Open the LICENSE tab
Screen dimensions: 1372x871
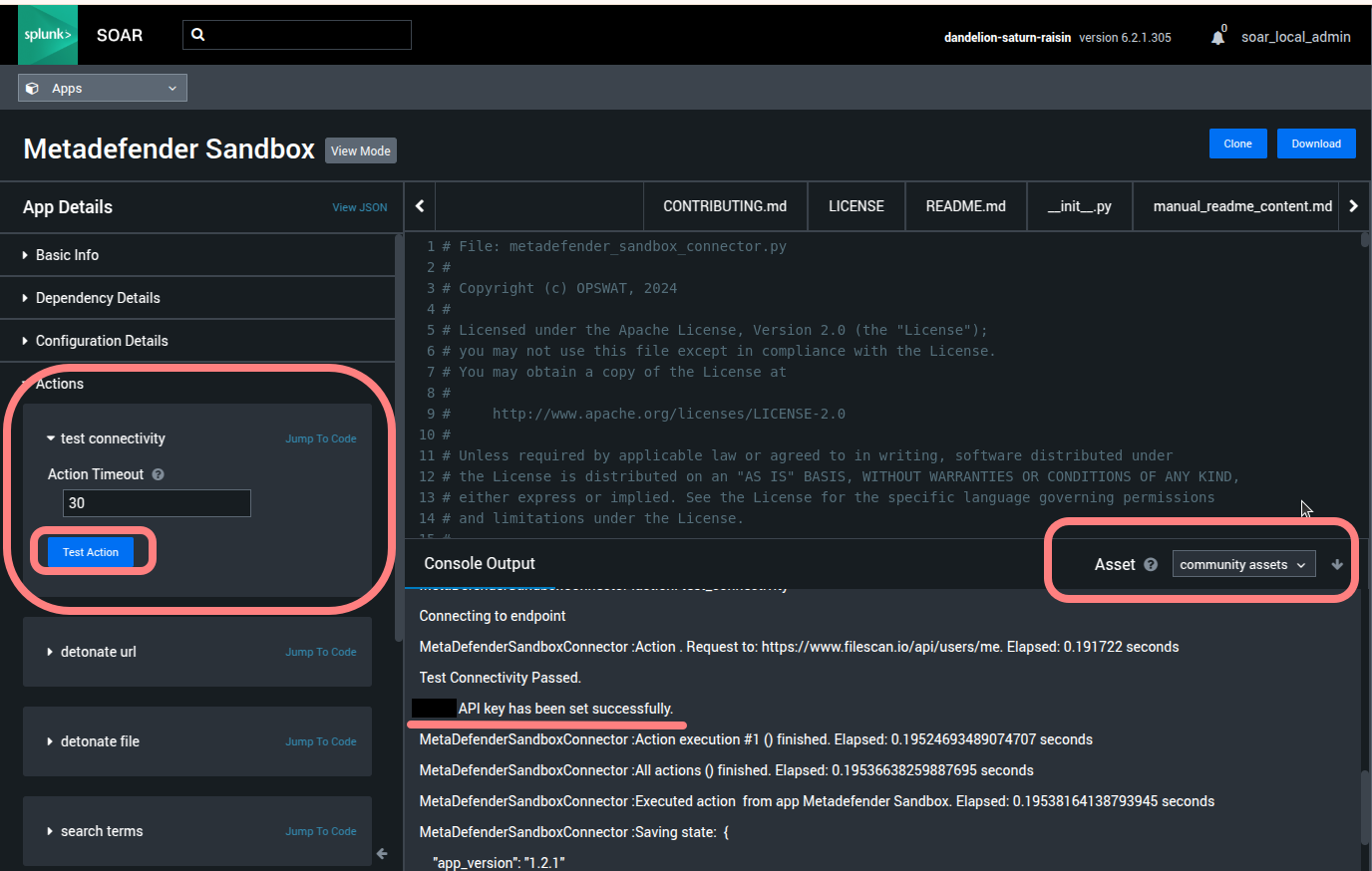(857, 206)
